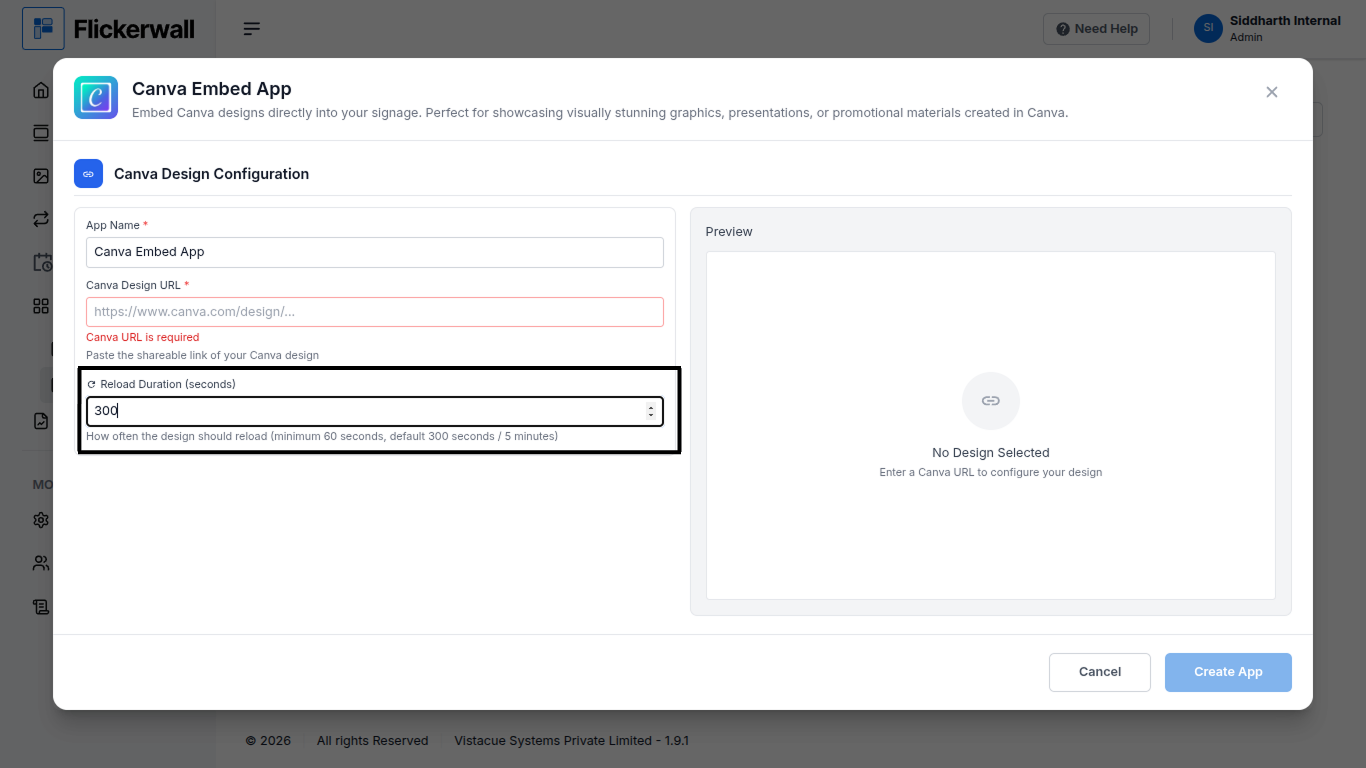
Task: Click the Need Help button
Action: click(1097, 29)
